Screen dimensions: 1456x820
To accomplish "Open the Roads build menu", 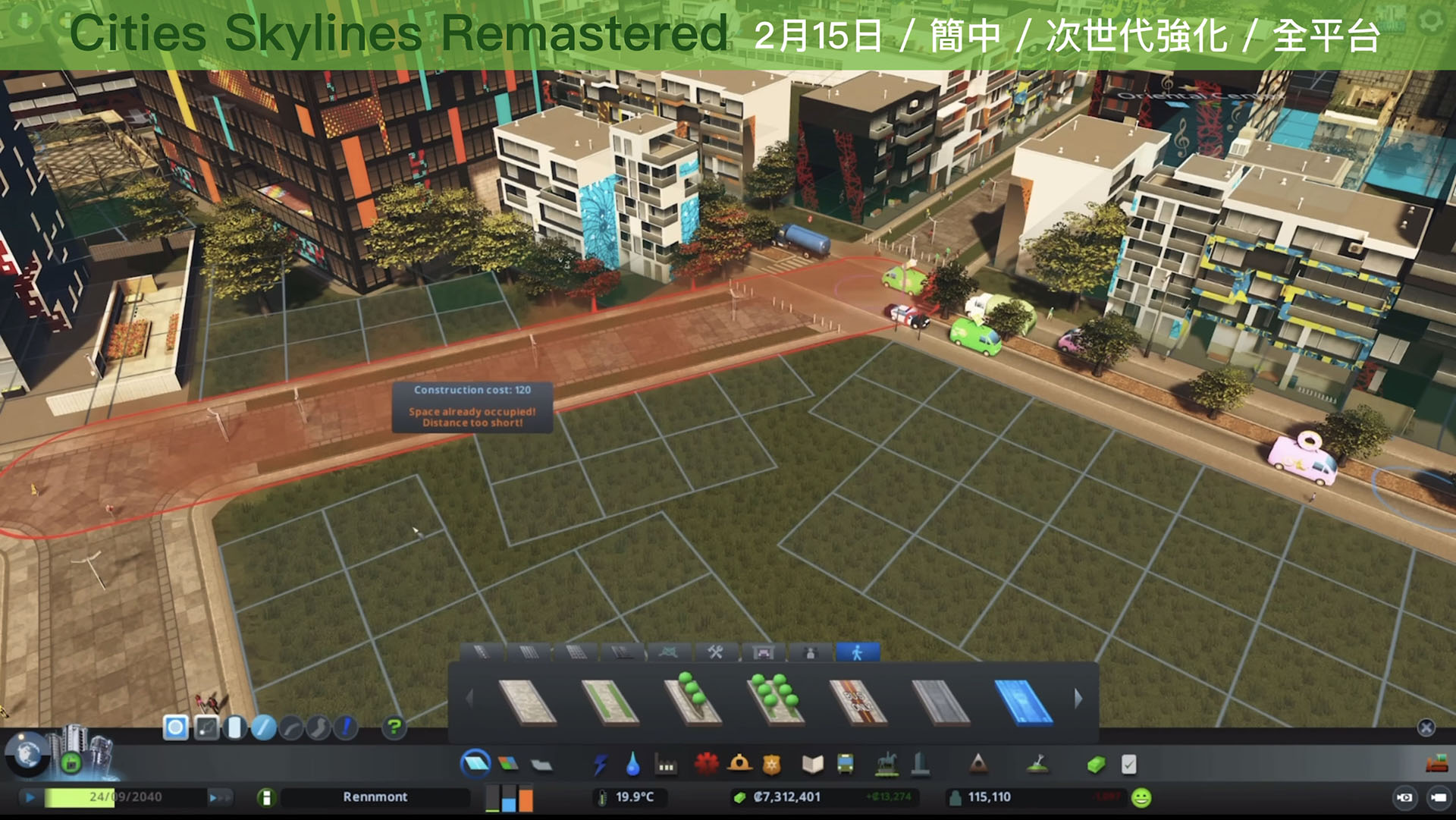I will pos(475,763).
